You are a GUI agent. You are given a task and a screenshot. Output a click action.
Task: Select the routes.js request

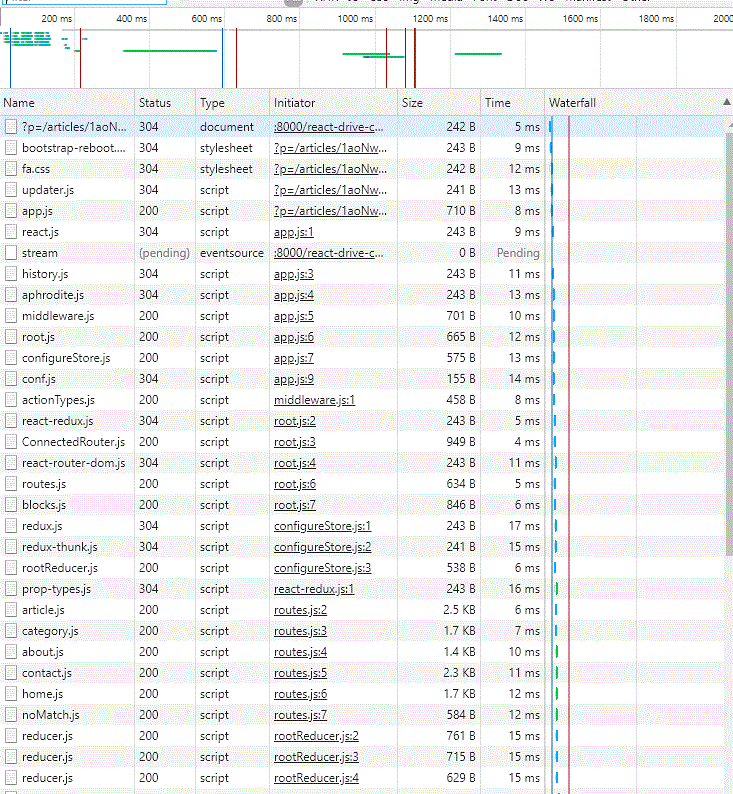point(362,484)
